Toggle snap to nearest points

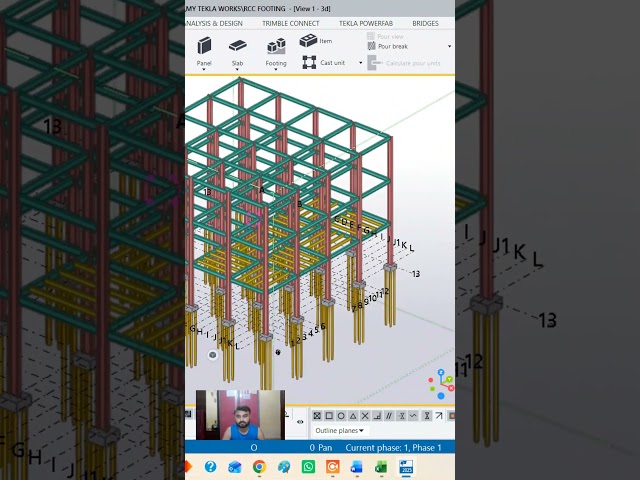402,416
